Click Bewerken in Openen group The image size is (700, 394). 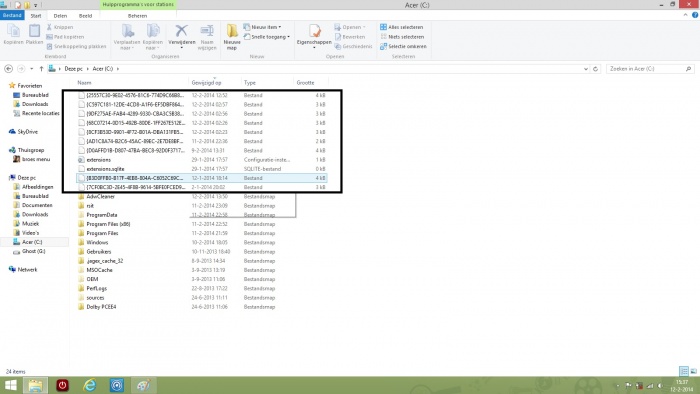[x=350, y=37]
